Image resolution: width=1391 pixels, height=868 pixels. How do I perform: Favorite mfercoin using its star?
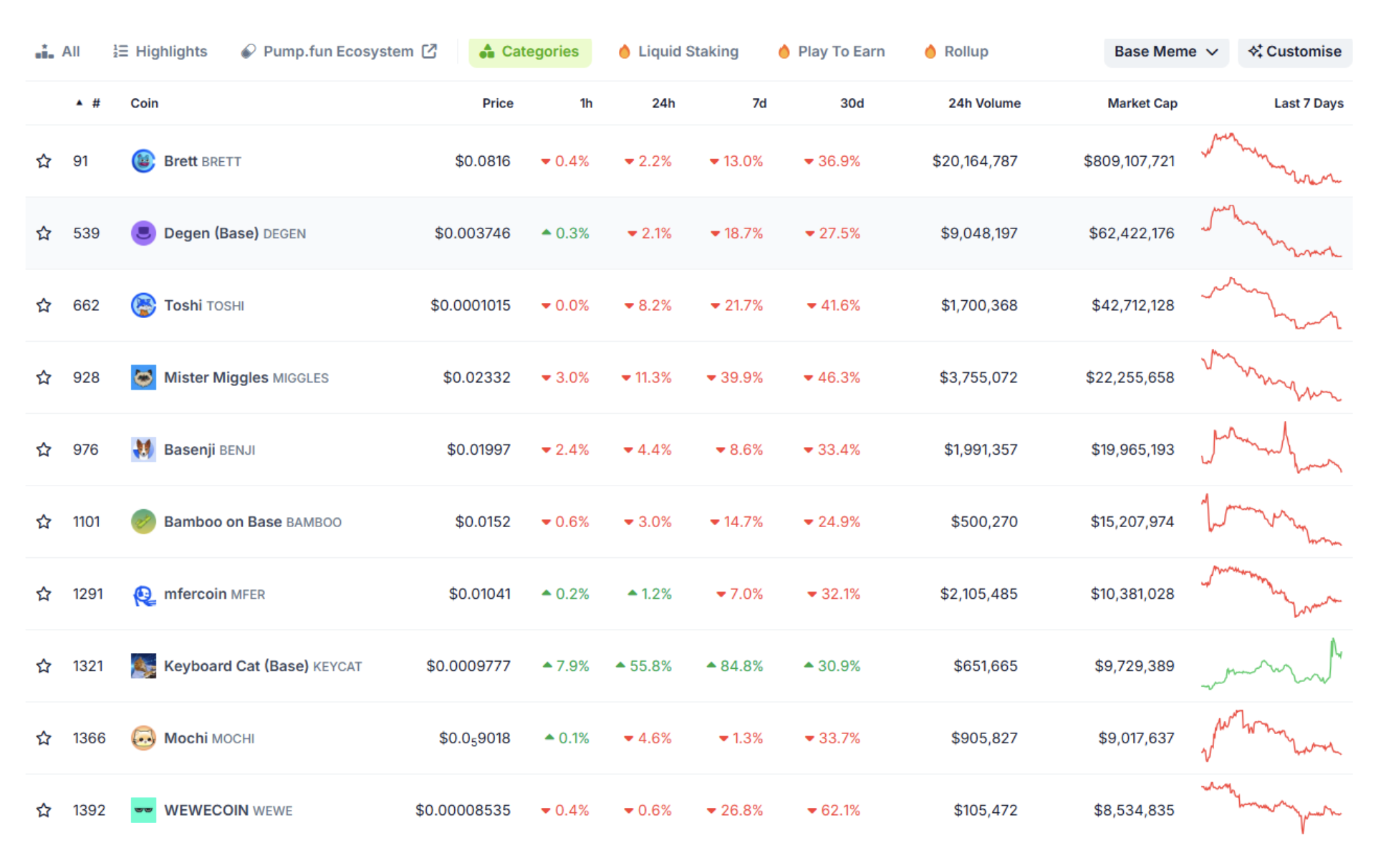44,594
